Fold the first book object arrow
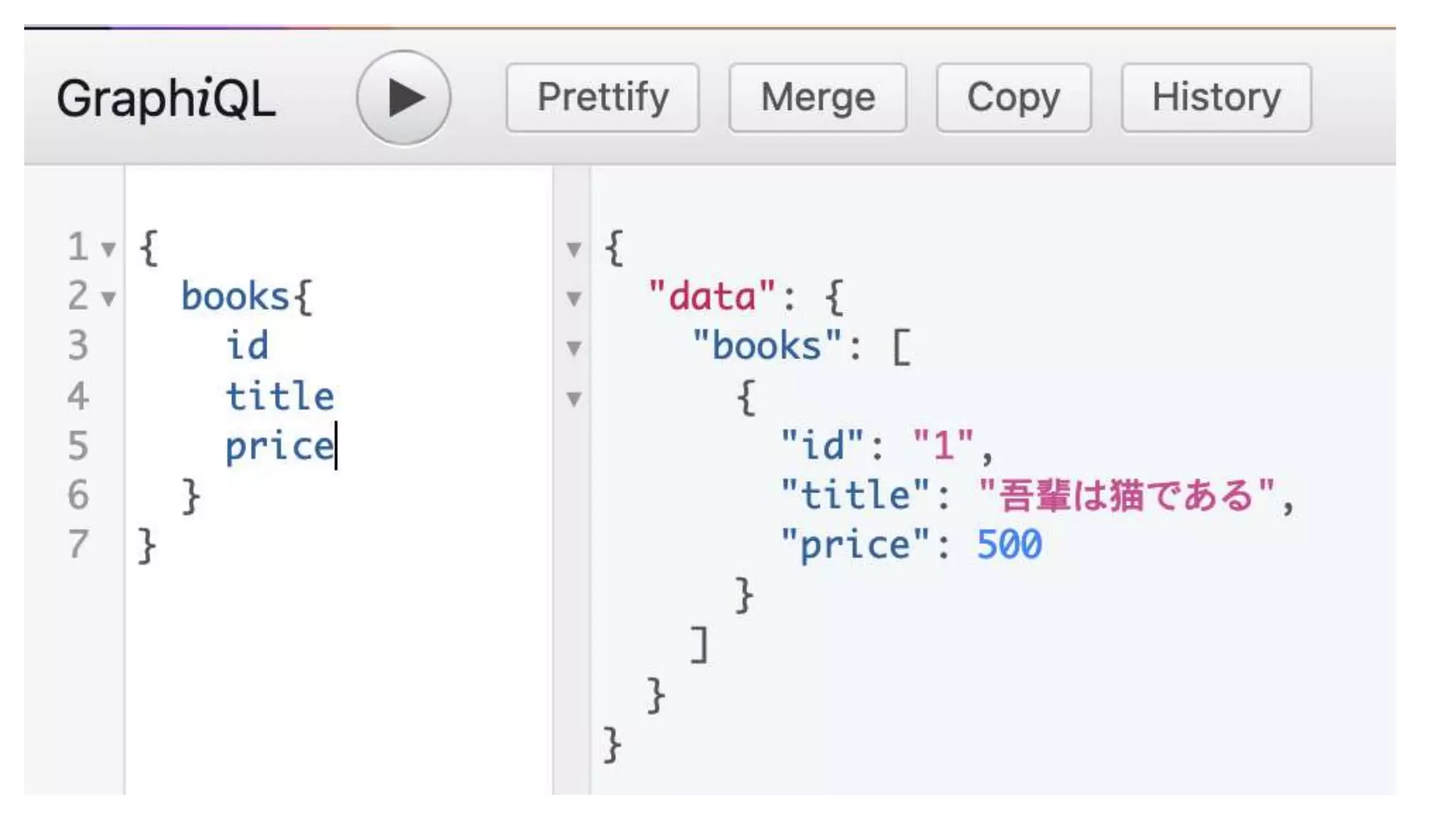The height and width of the screenshot is (819, 1456). tap(574, 399)
